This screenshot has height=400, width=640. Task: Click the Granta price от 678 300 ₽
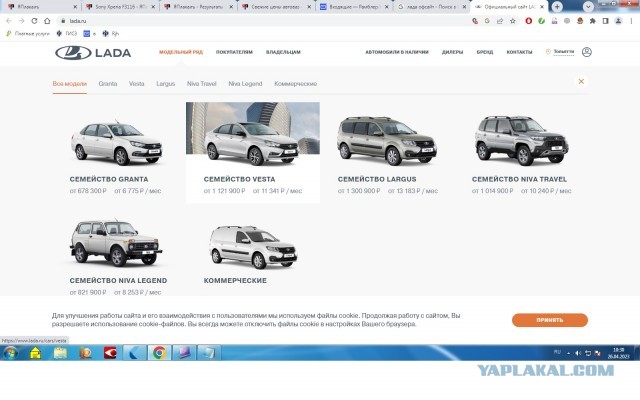[x=88, y=191]
